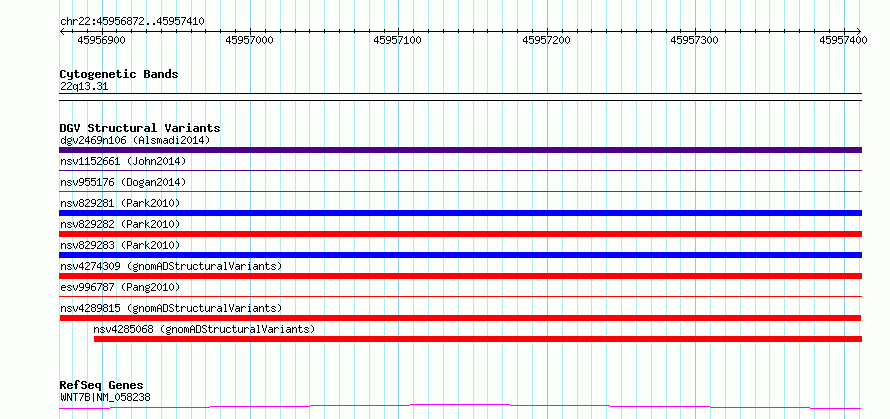Open variant esv996787 (Pang2010) label
Screen dimensions: 890x419
(x=120, y=287)
